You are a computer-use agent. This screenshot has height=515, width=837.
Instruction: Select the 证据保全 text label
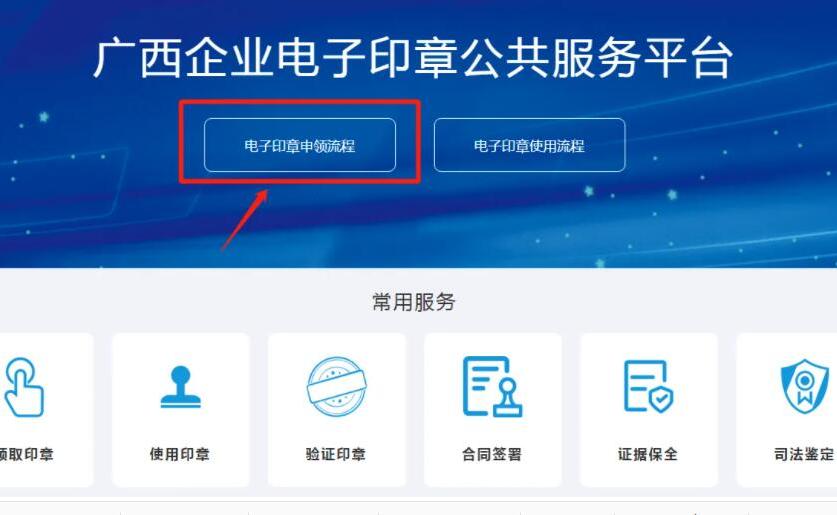pyautogui.click(x=648, y=454)
